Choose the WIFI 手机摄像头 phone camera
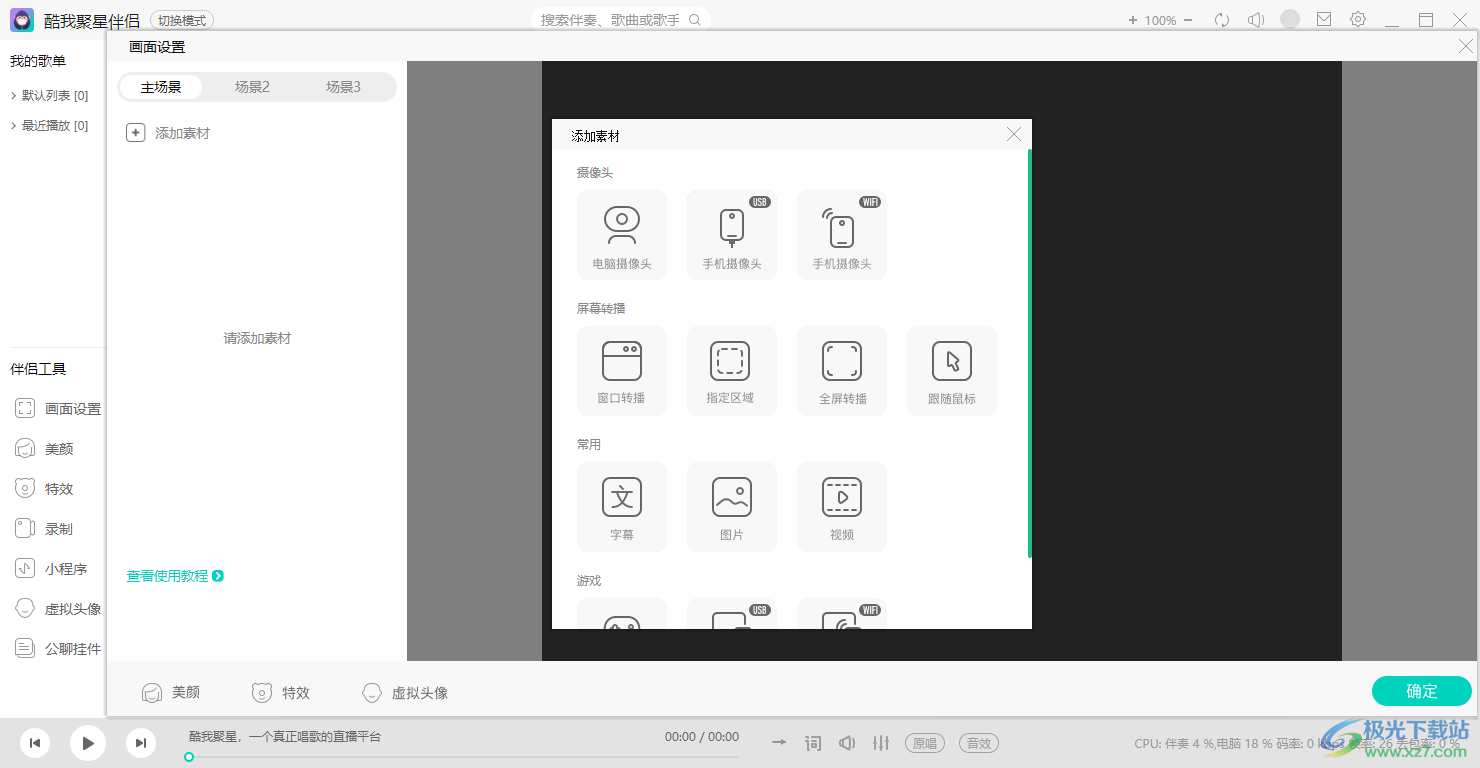The height and width of the screenshot is (768, 1480). coord(842,235)
